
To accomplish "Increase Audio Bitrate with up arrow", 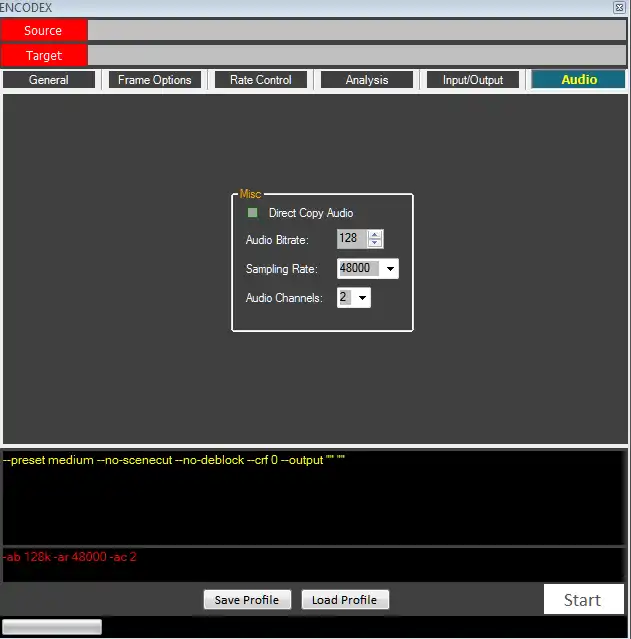I will tap(375, 234).
